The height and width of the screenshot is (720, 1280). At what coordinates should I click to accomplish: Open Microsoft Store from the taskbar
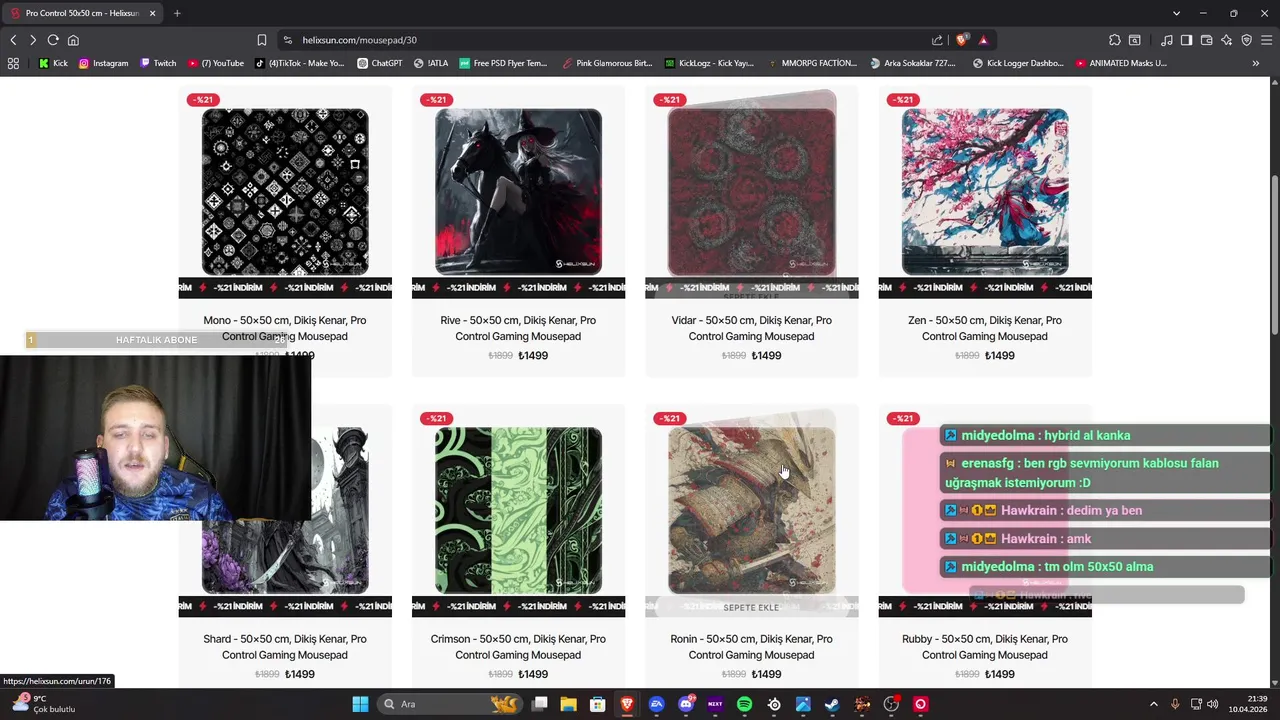click(598, 704)
